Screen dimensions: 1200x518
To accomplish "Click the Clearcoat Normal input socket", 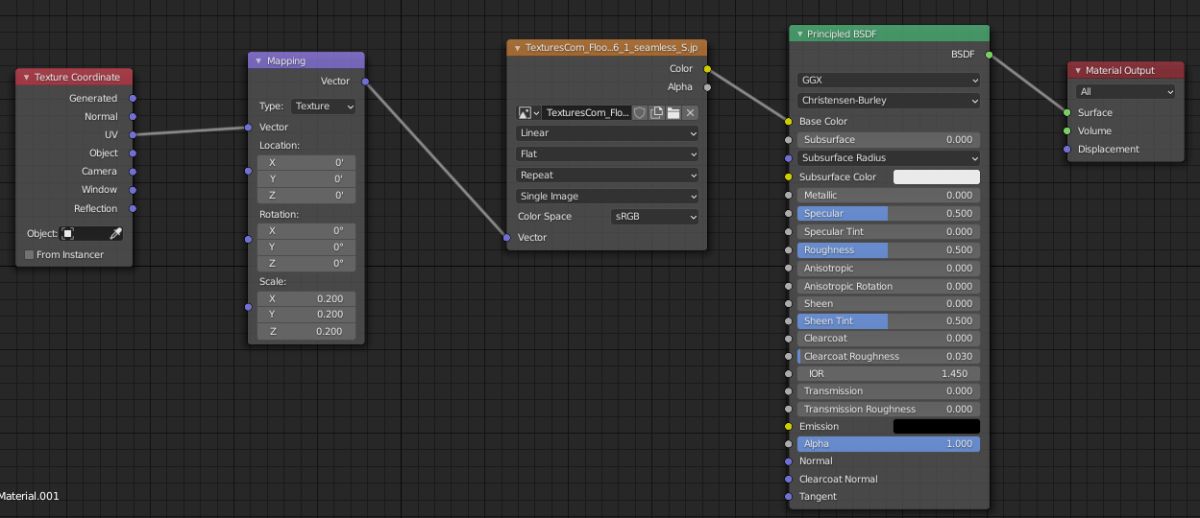I will point(789,478).
